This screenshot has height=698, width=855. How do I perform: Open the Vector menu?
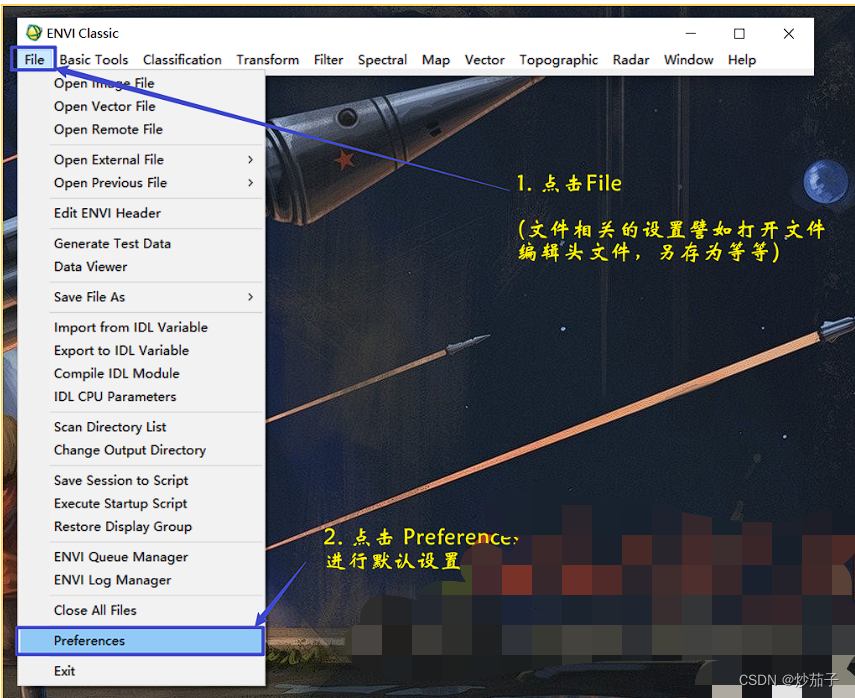point(484,59)
